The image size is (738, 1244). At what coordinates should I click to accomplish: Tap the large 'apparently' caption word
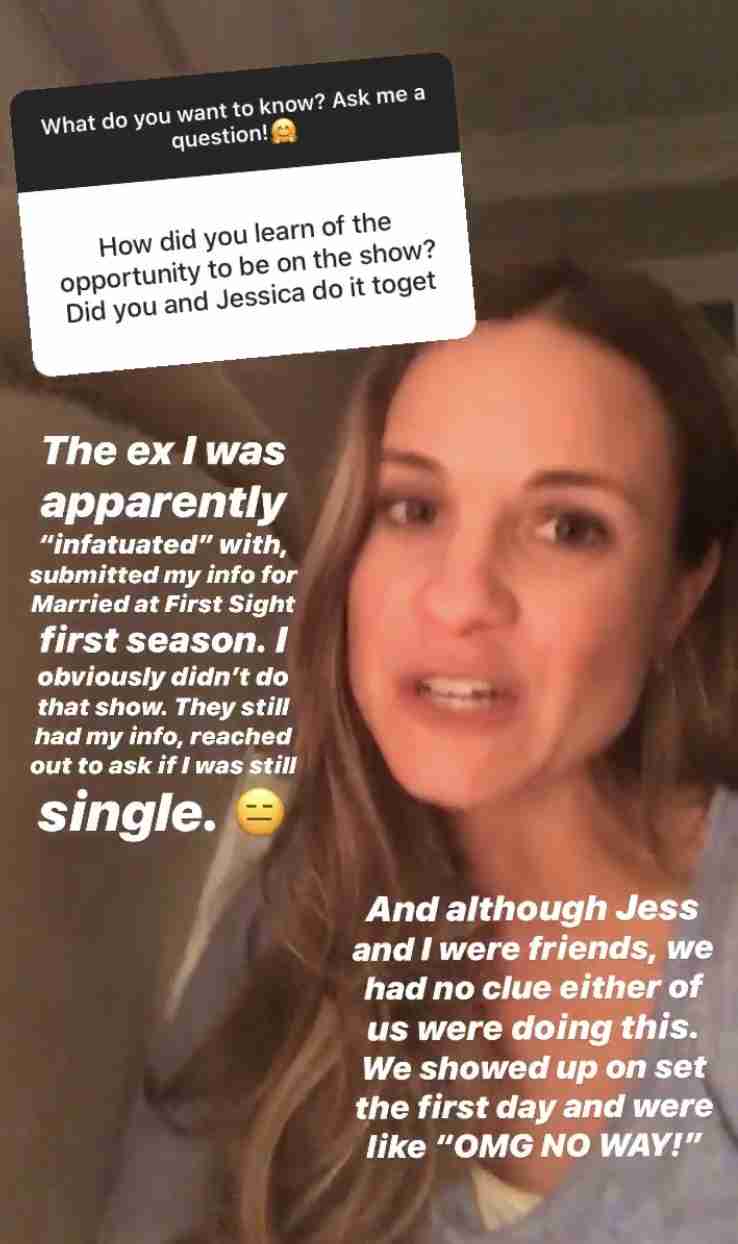164,503
